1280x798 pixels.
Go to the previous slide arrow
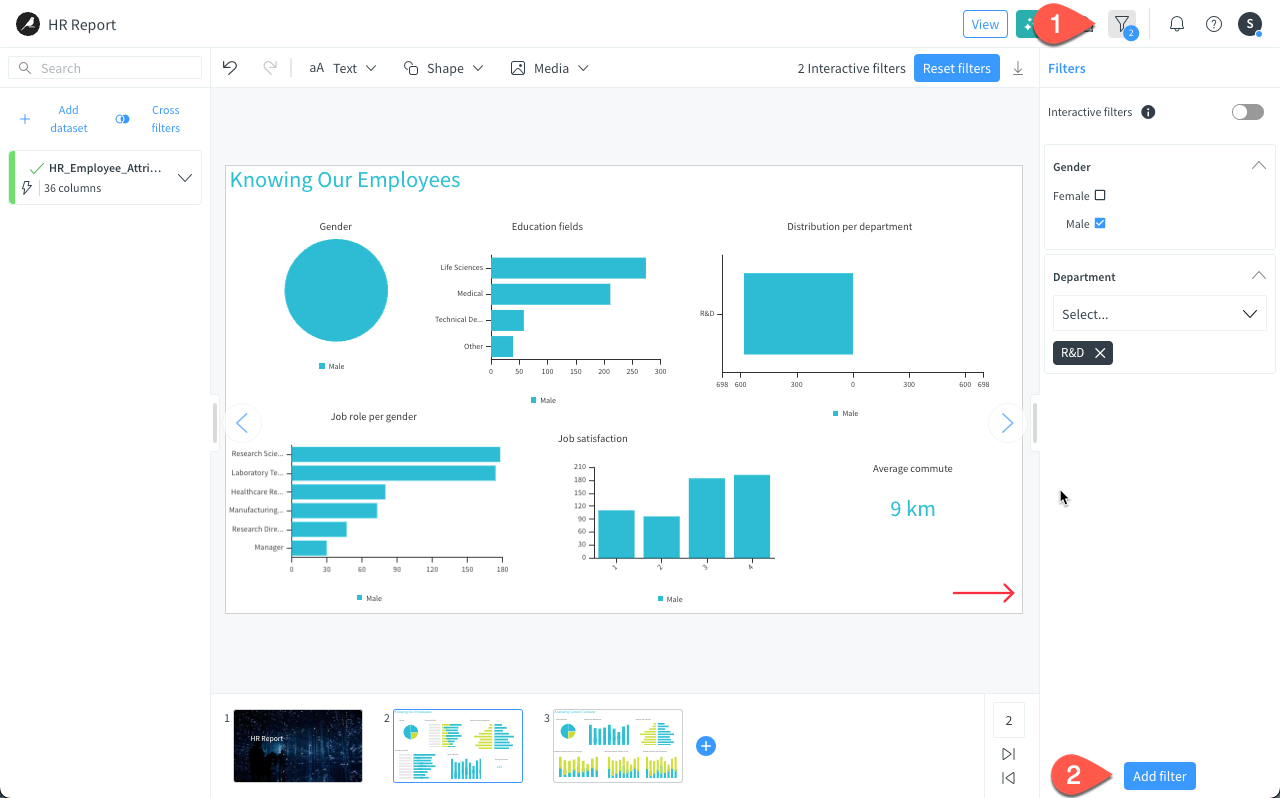click(242, 423)
